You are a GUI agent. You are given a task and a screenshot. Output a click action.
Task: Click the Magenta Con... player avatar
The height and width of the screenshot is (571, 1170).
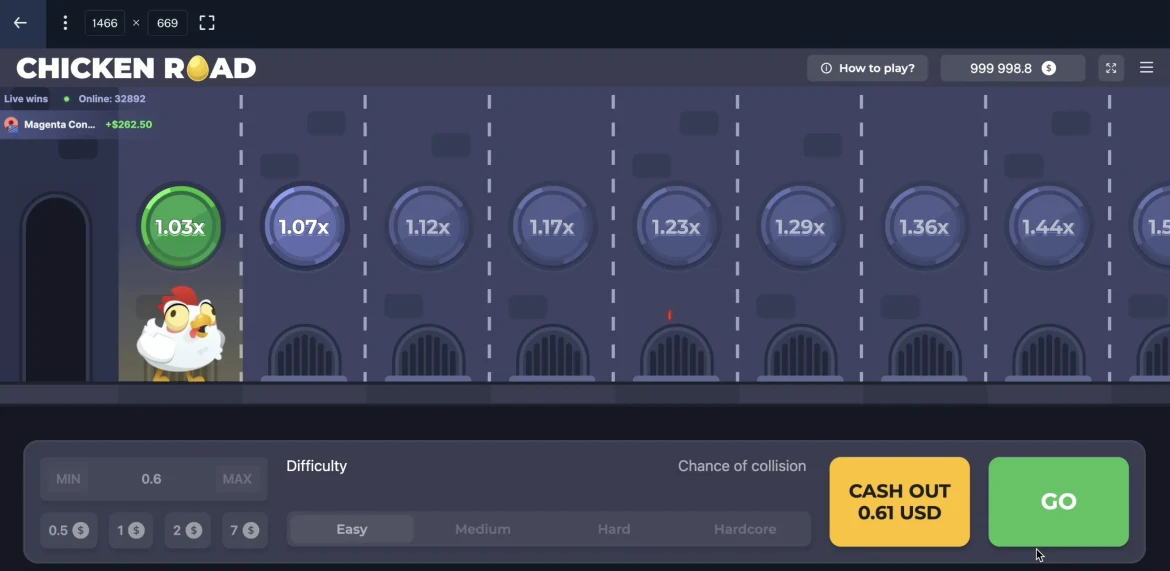coord(11,125)
